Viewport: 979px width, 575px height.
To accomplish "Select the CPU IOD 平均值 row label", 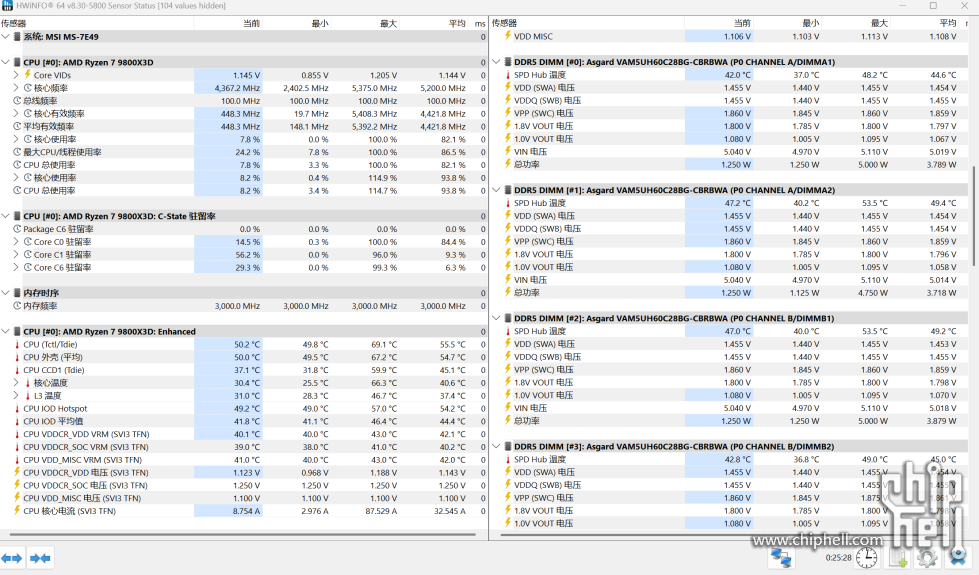I will [x=53, y=421].
